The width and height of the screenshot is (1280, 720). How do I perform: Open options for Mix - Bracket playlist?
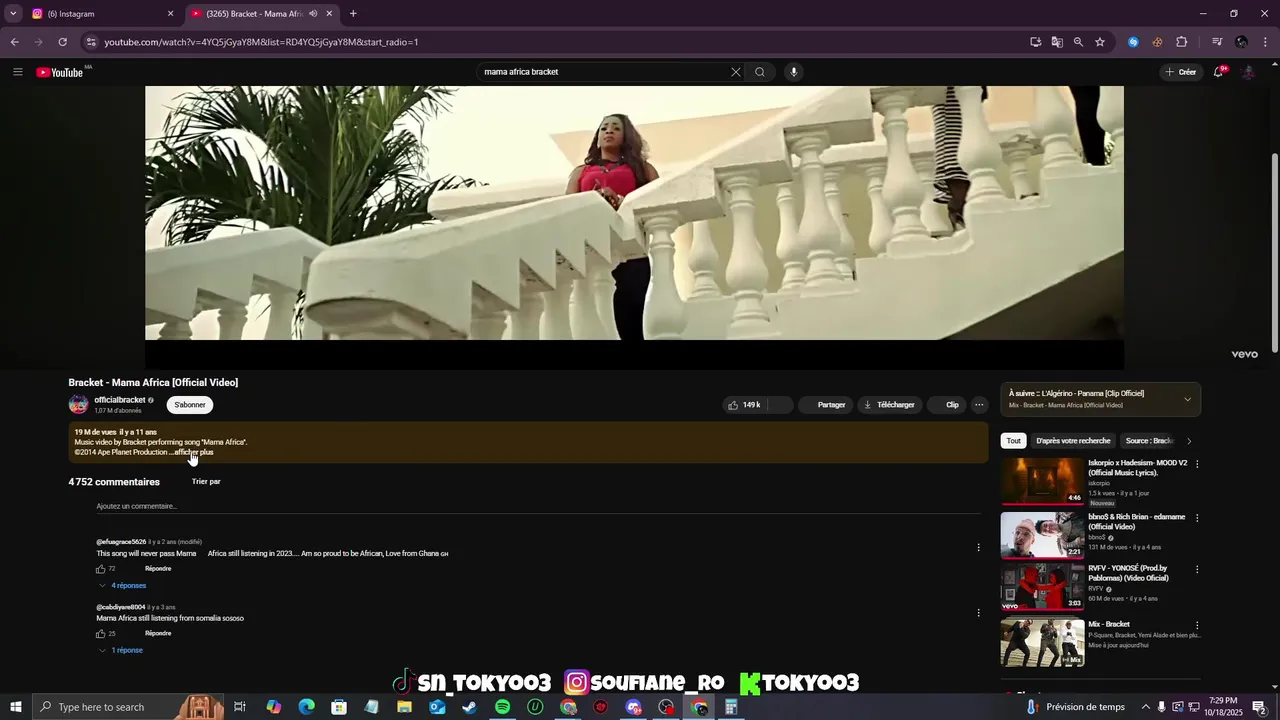click(x=1197, y=625)
